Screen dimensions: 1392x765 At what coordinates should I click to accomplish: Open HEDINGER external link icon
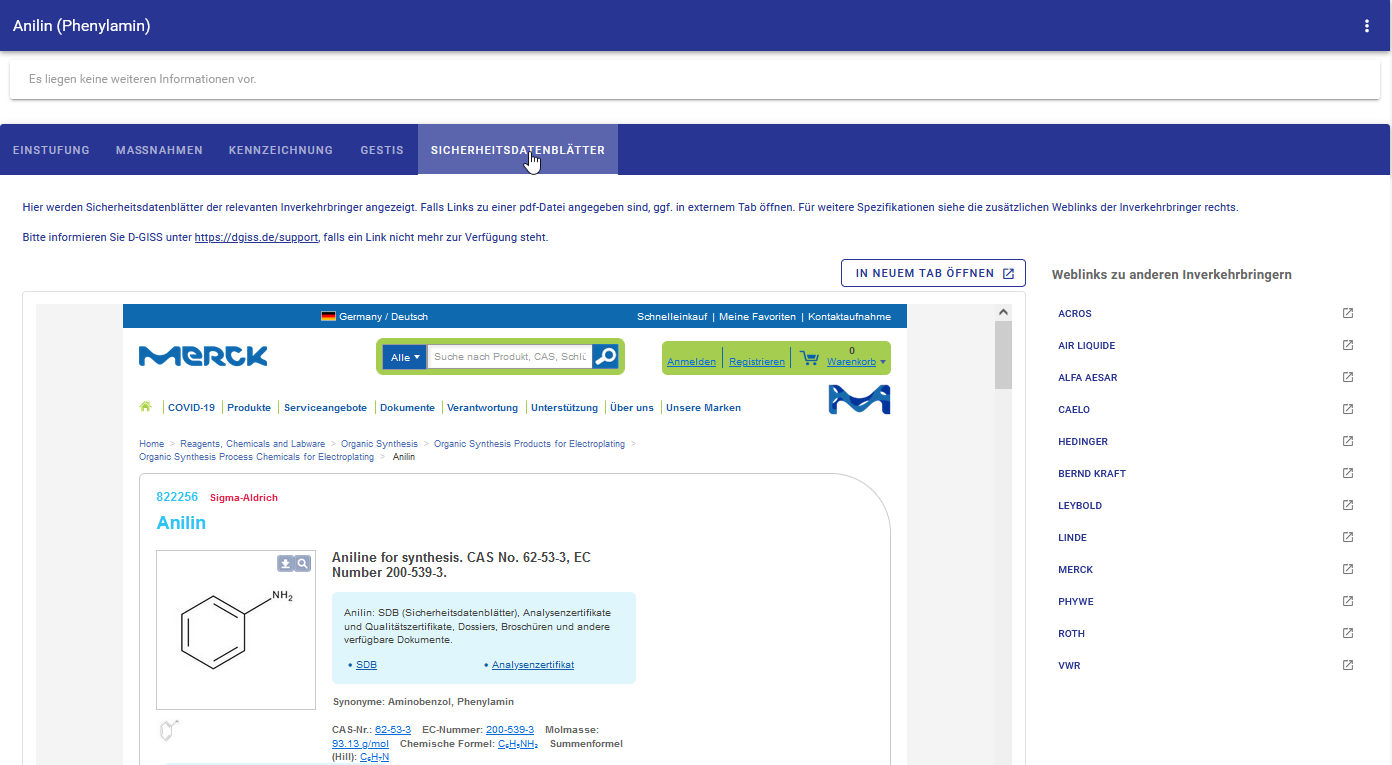pyautogui.click(x=1348, y=441)
